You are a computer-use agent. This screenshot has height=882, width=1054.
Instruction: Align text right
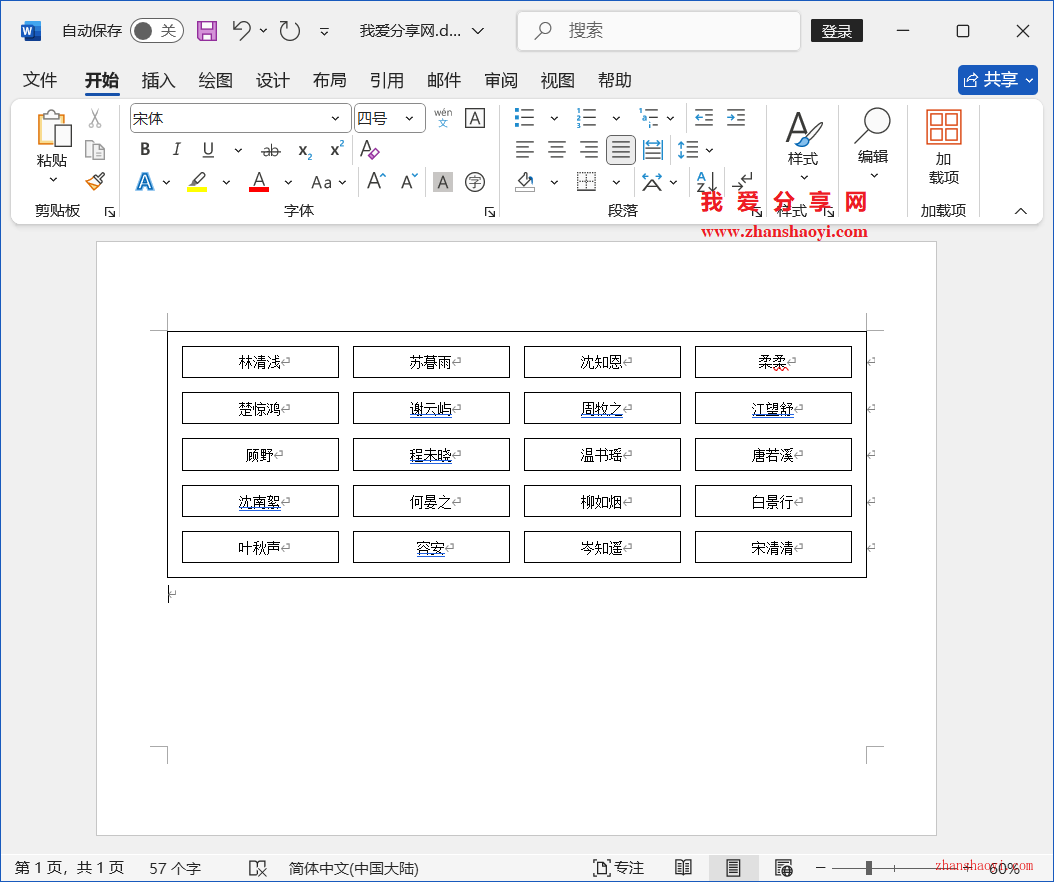click(x=589, y=149)
